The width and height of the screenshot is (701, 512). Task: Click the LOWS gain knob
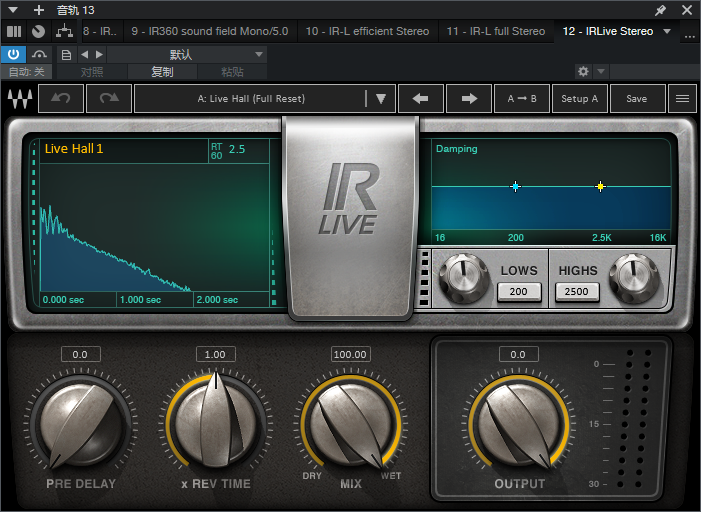464,278
